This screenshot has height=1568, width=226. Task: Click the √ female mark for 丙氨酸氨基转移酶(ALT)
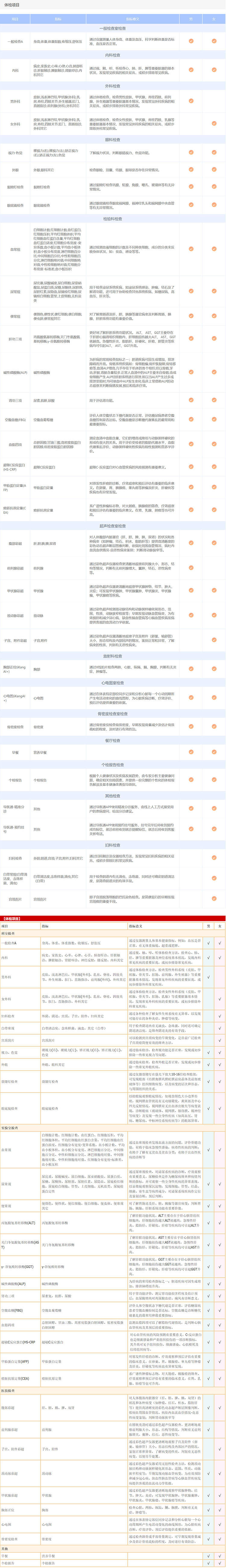[x=219, y=1223]
